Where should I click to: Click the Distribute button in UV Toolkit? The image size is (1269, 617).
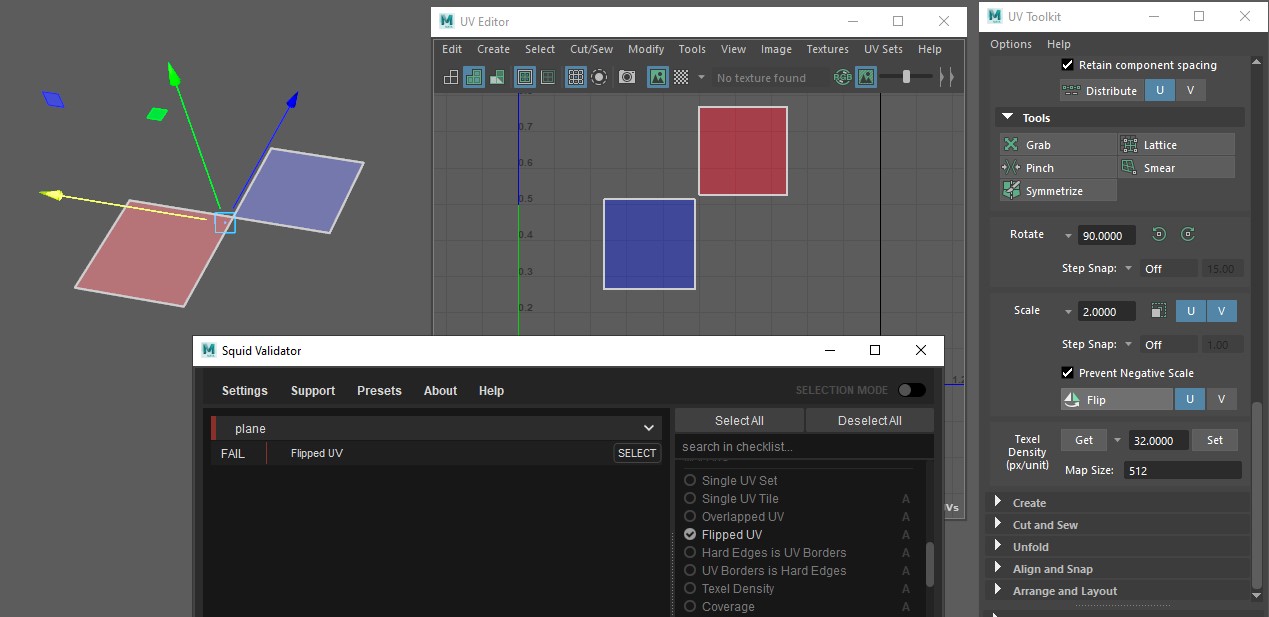point(1101,91)
